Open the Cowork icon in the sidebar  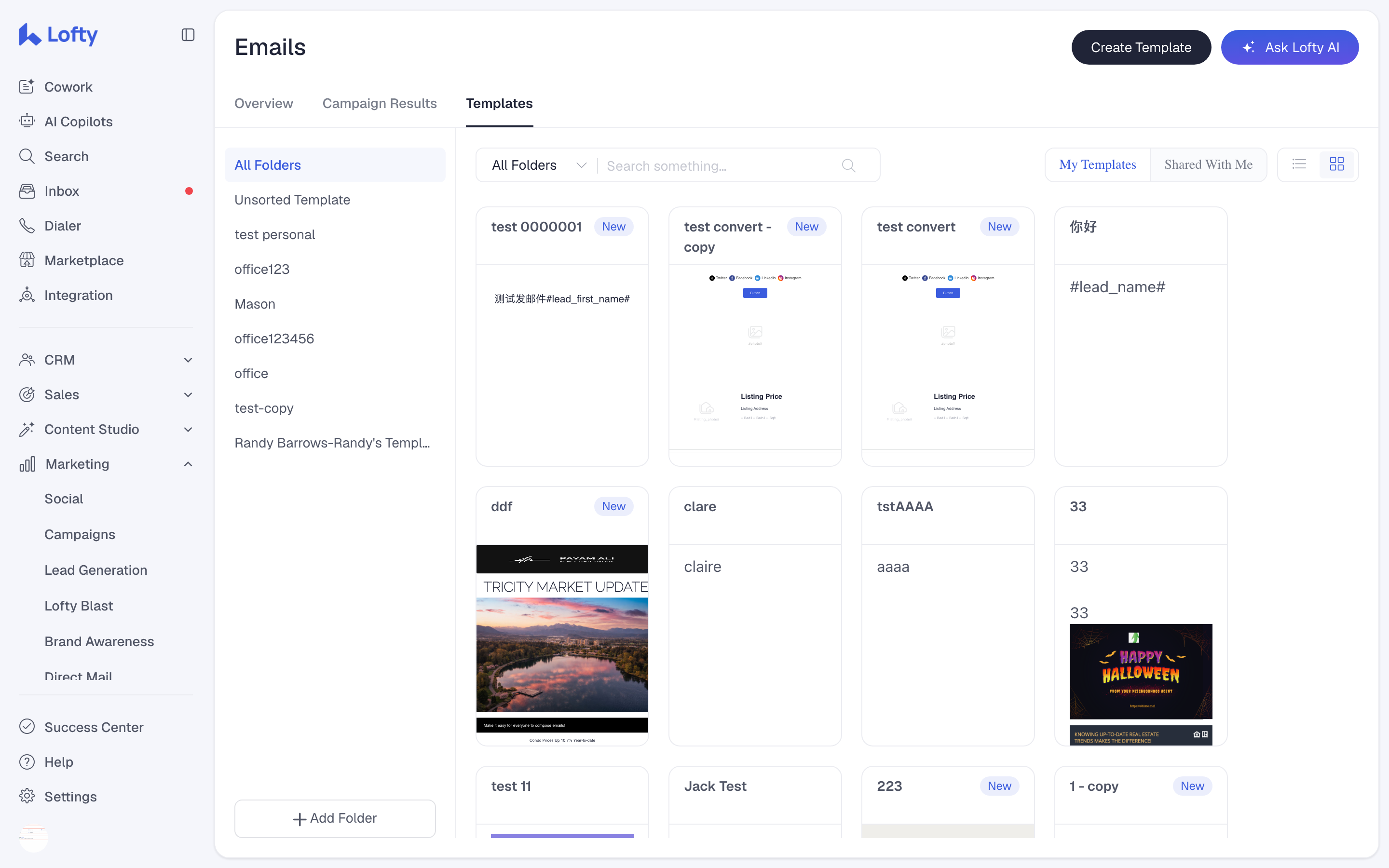pyautogui.click(x=27, y=87)
